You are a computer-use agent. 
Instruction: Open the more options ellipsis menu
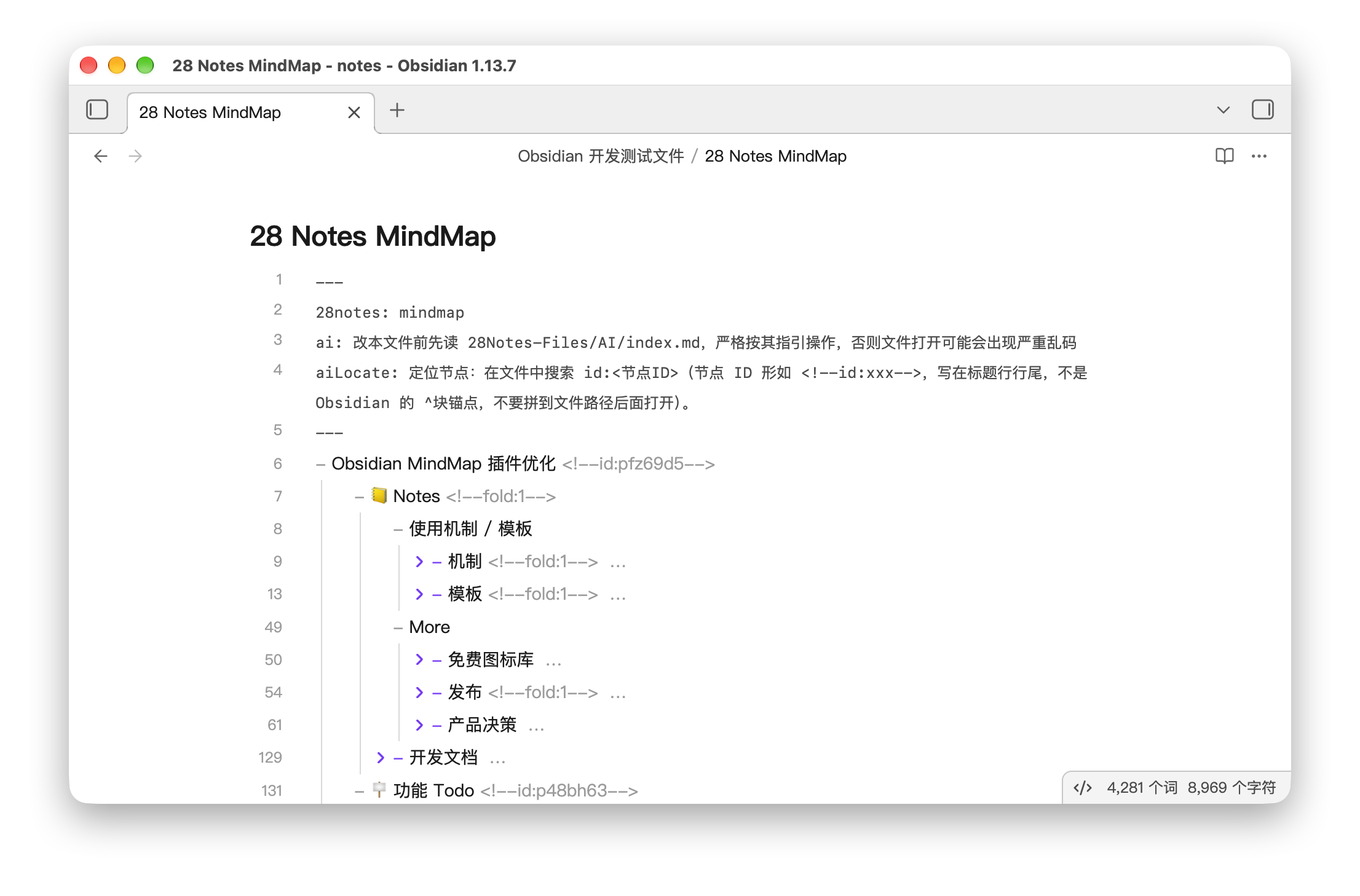pos(1259,156)
